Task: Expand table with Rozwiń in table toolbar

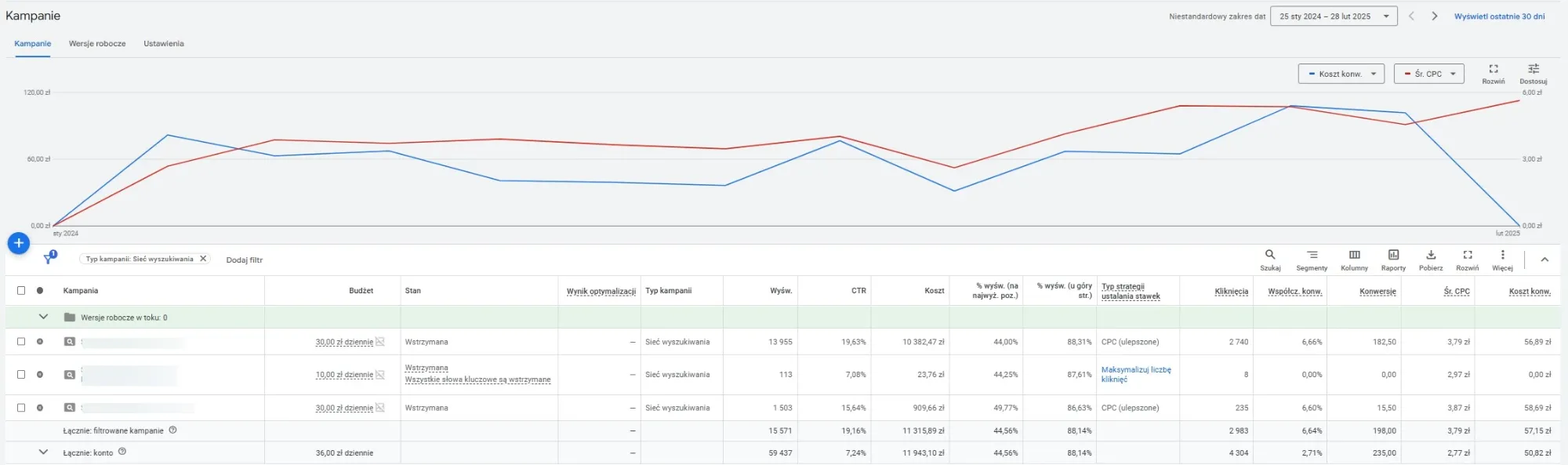Action: [x=1468, y=260]
